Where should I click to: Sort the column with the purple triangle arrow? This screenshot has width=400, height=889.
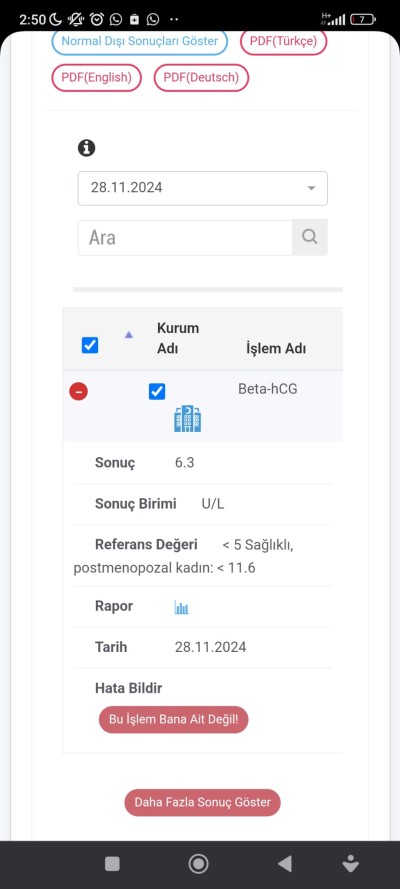pyautogui.click(x=129, y=335)
